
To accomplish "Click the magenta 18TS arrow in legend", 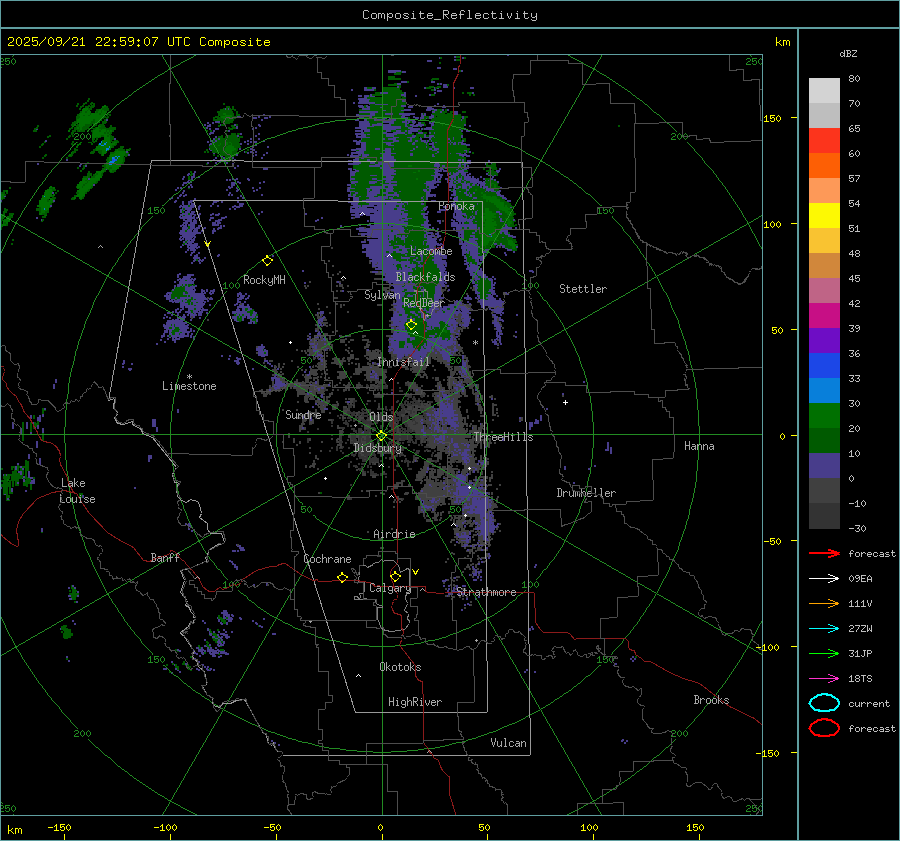I will tap(824, 678).
